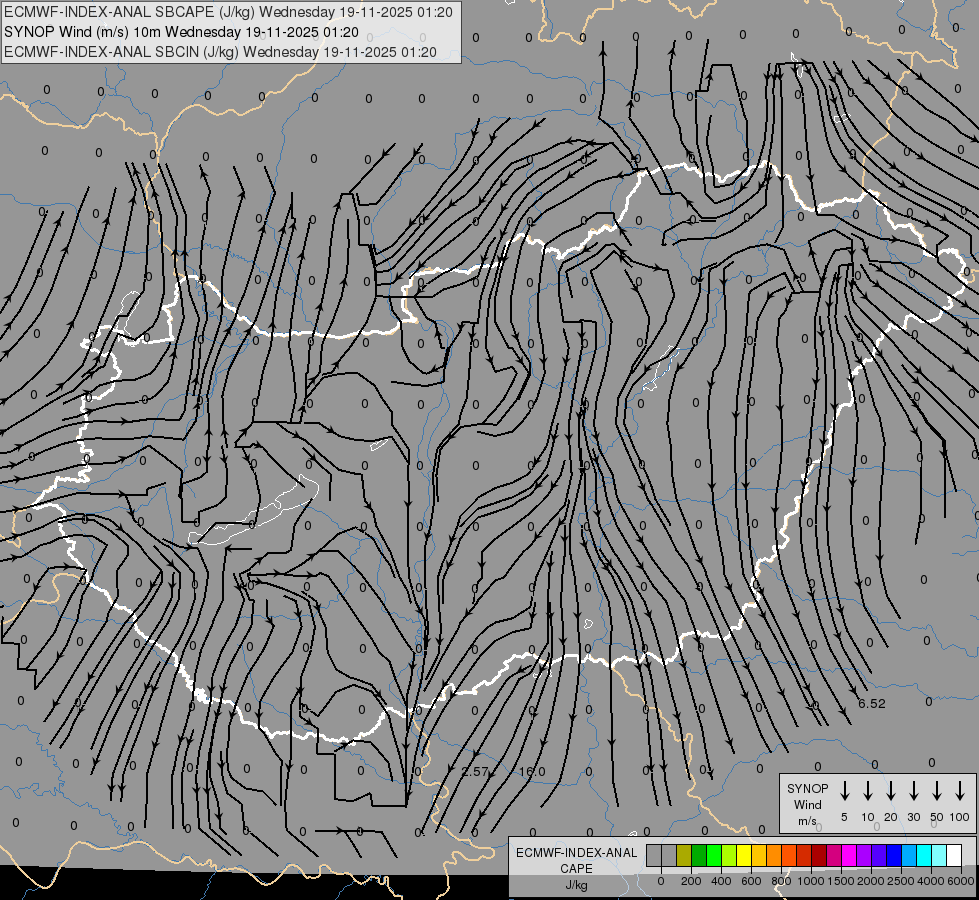This screenshot has height=900, width=979.
Task: Click the 5 m/s wind arrow in legend
Action: click(x=844, y=790)
